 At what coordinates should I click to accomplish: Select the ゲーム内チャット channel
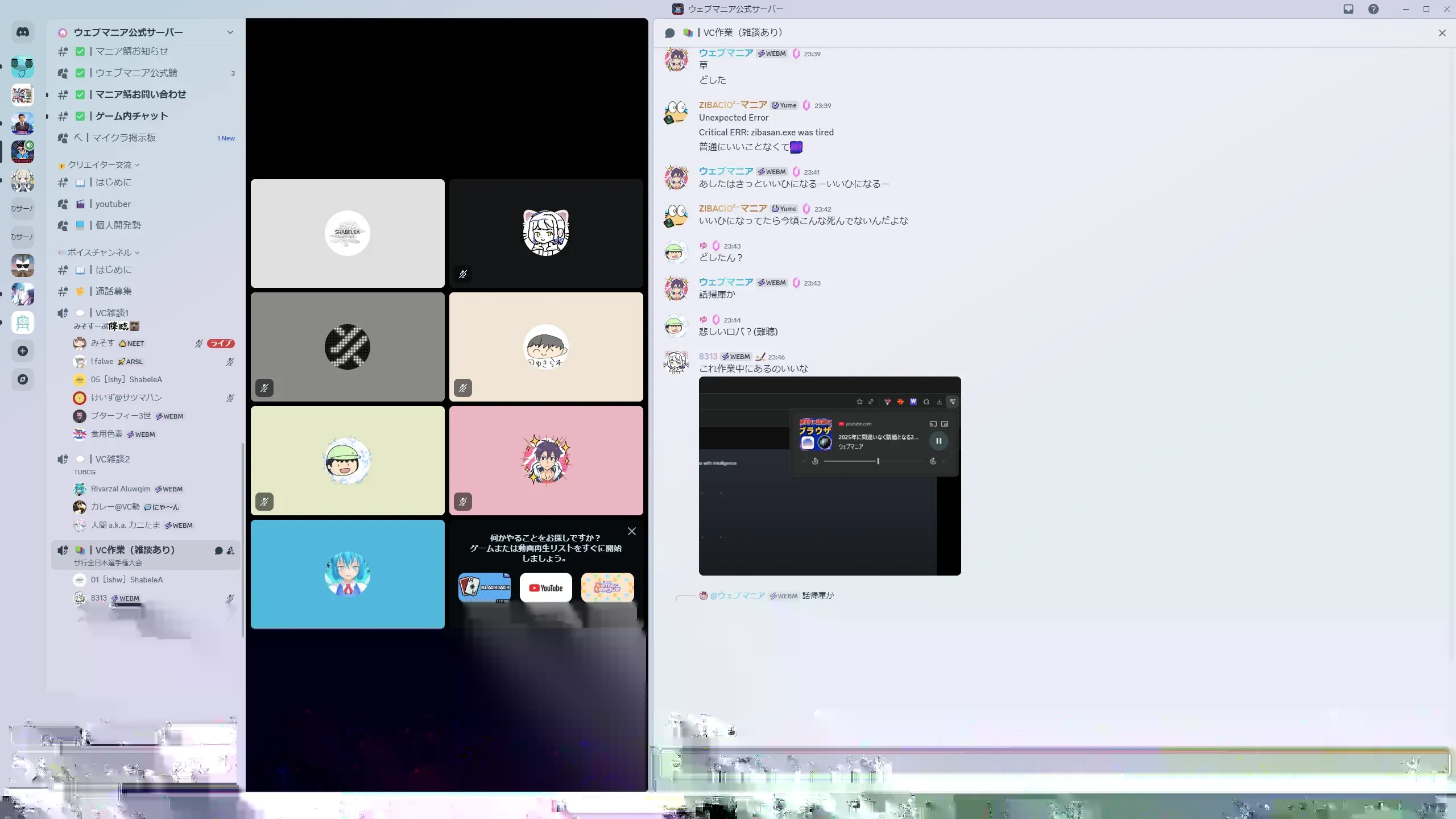[x=131, y=116]
